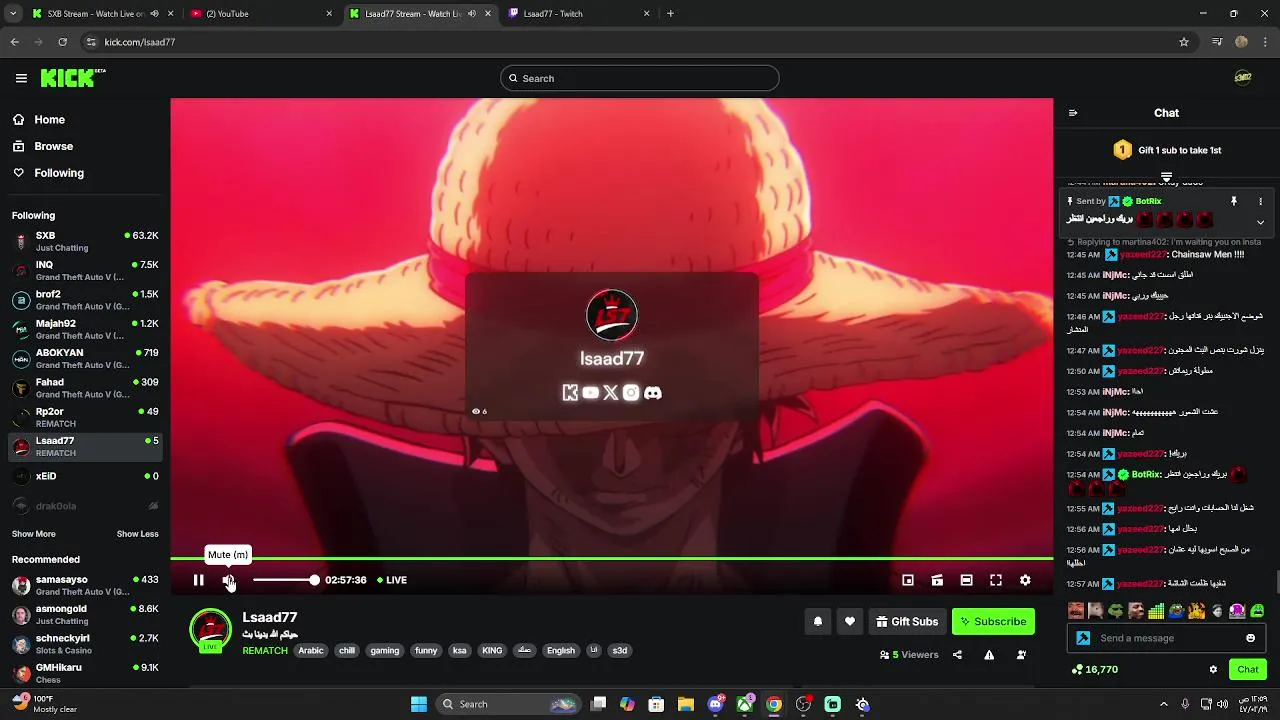
Task: Open asmongold recommended channel
Action: 85,614
